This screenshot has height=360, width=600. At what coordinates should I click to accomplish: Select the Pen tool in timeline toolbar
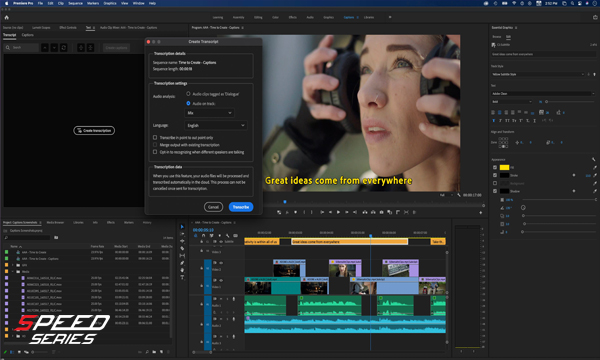[x=182, y=263]
